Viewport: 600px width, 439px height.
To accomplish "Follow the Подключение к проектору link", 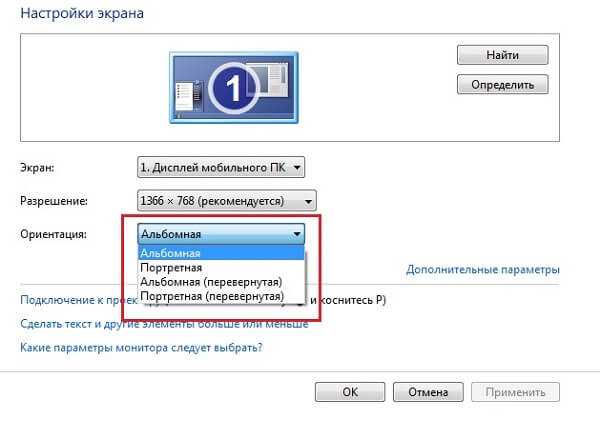I will point(75,300).
